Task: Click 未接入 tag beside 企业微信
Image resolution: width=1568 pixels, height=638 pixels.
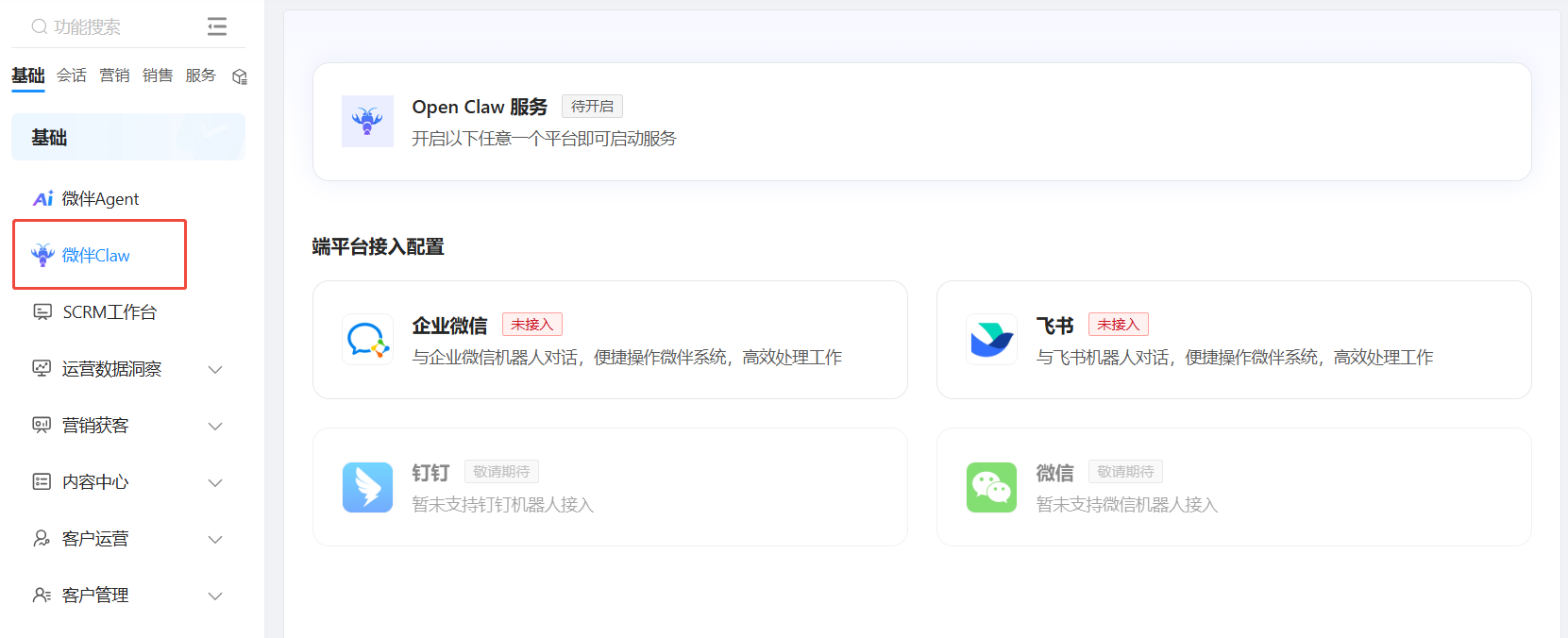Action: pyautogui.click(x=532, y=325)
